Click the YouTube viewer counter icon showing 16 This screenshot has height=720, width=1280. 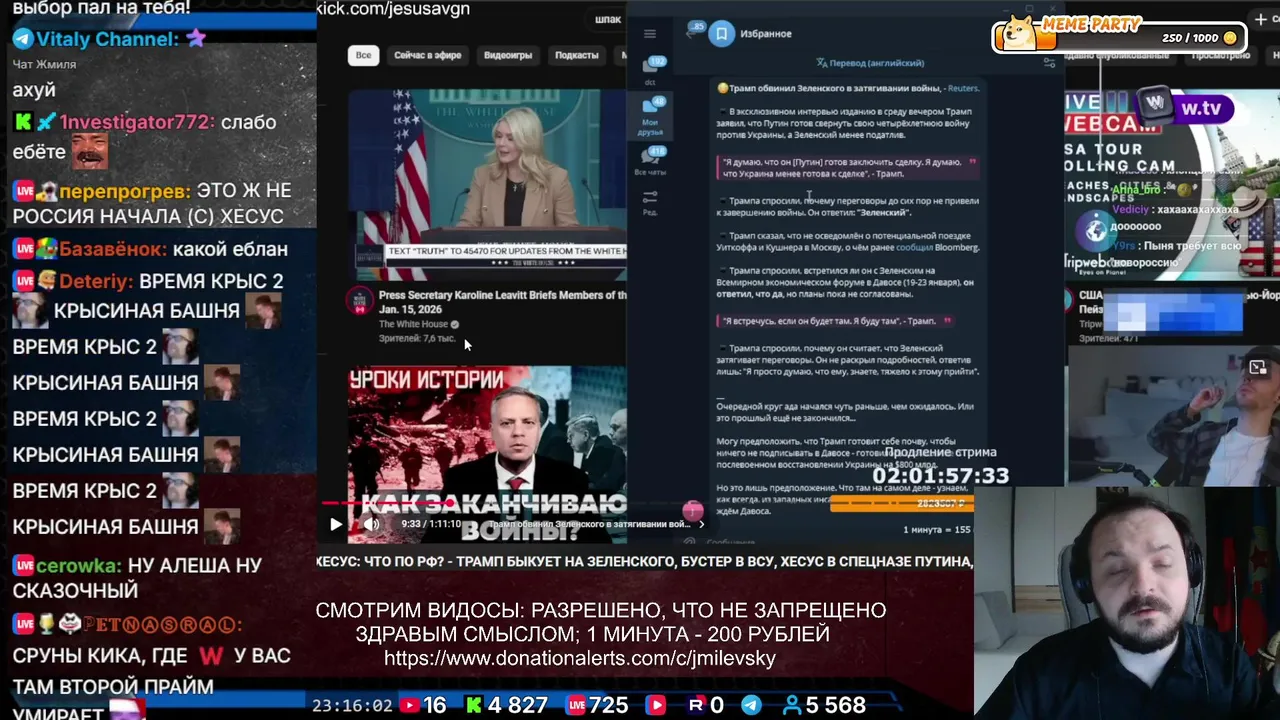click(x=409, y=706)
